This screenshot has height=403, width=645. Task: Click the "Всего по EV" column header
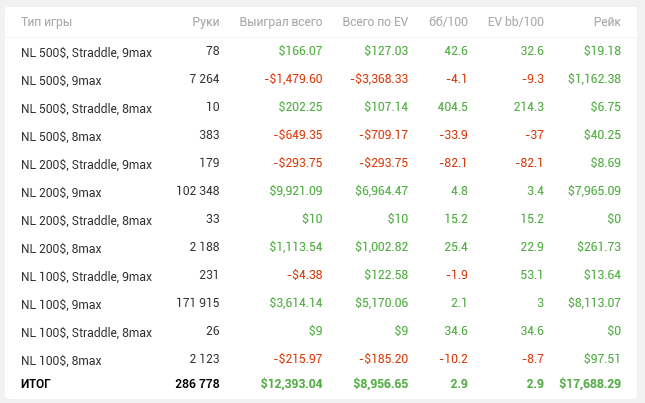(x=375, y=22)
